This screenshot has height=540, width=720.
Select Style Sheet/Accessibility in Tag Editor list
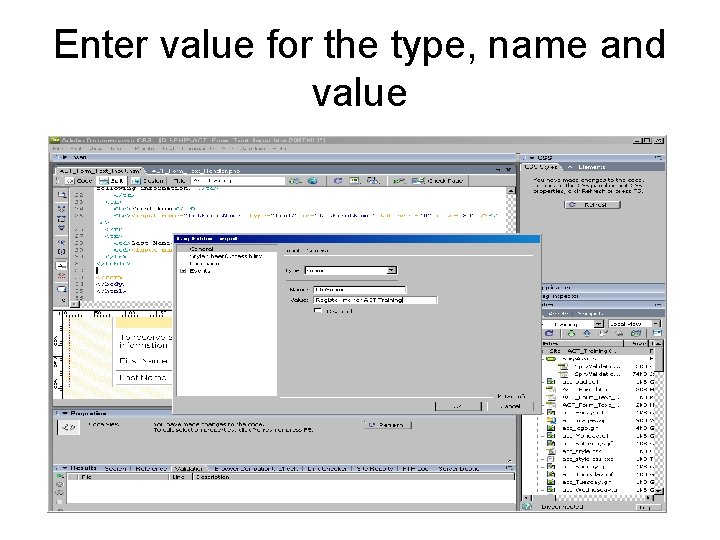[x=225, y=256]
